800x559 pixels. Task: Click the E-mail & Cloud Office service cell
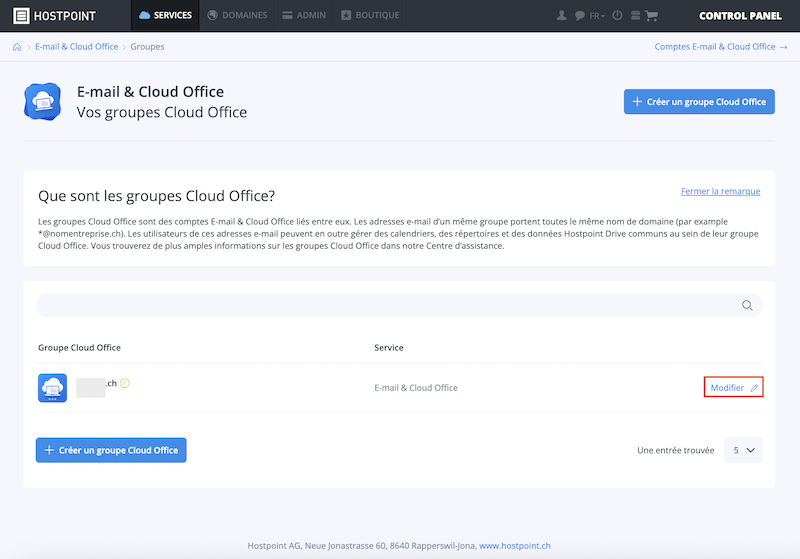tap(416, 388)
